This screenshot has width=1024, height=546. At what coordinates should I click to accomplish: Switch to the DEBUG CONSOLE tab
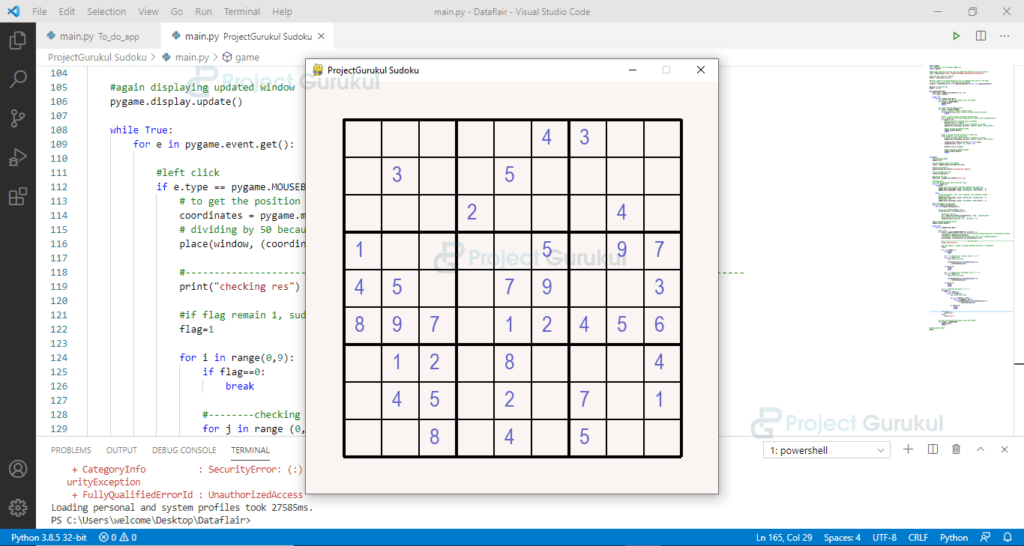184,450
